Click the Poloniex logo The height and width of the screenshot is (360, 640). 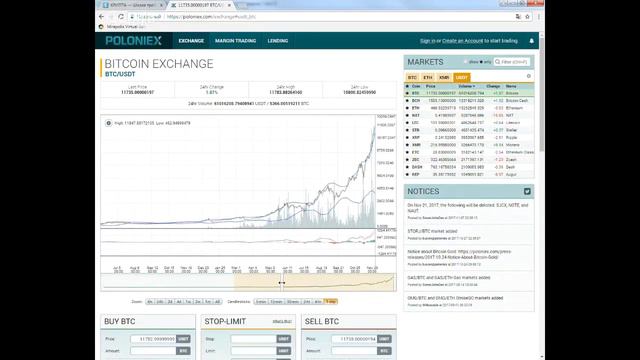click(133, 40)
